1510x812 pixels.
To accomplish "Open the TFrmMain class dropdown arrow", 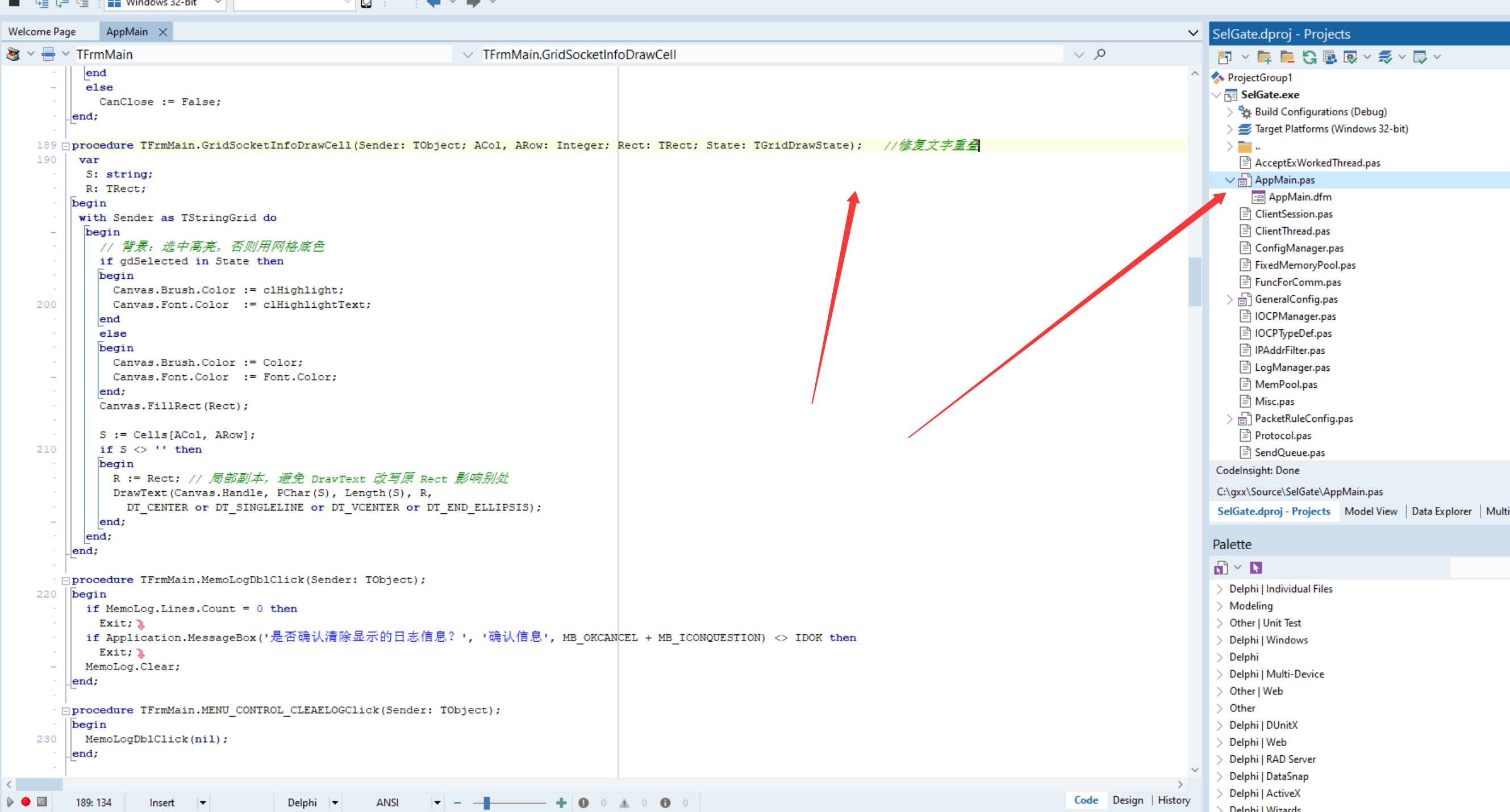I will pos(468,55).
